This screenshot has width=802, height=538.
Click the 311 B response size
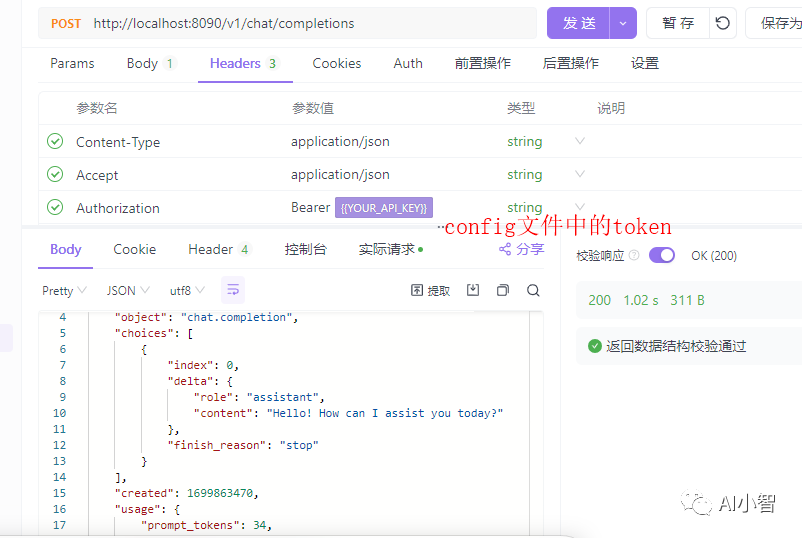pos(687,300)
